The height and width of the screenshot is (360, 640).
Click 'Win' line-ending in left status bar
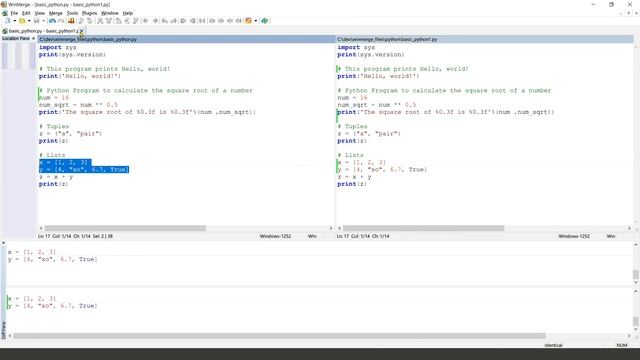[x=312, y=236]
